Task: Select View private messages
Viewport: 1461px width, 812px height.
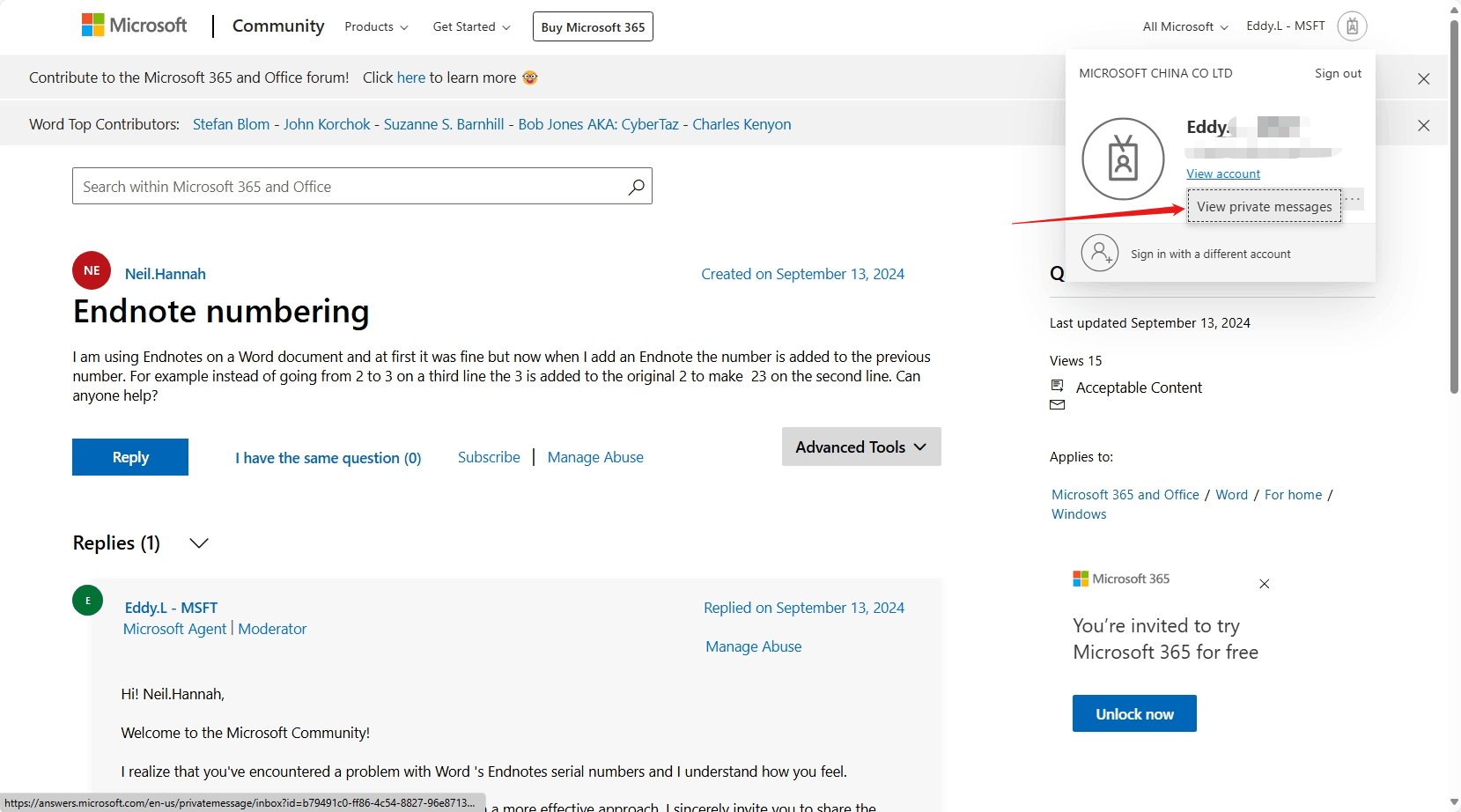Action: coord(1265,206)
